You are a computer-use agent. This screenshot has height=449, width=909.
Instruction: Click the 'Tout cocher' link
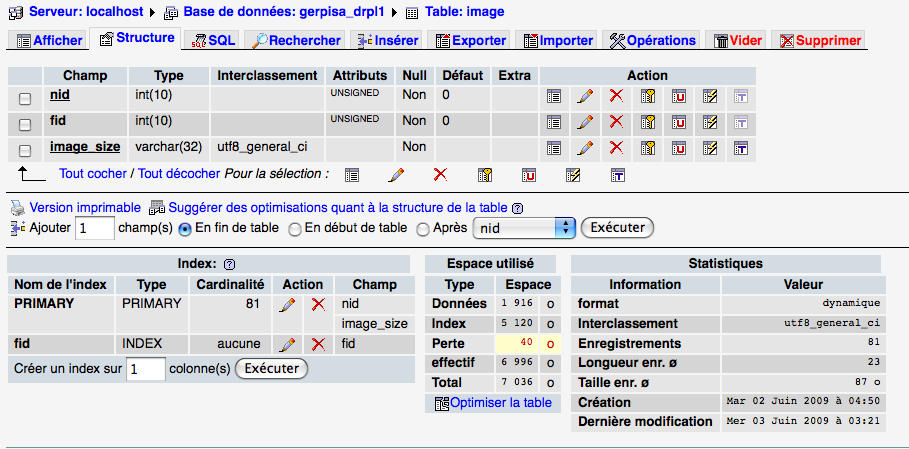pos(93,173)
